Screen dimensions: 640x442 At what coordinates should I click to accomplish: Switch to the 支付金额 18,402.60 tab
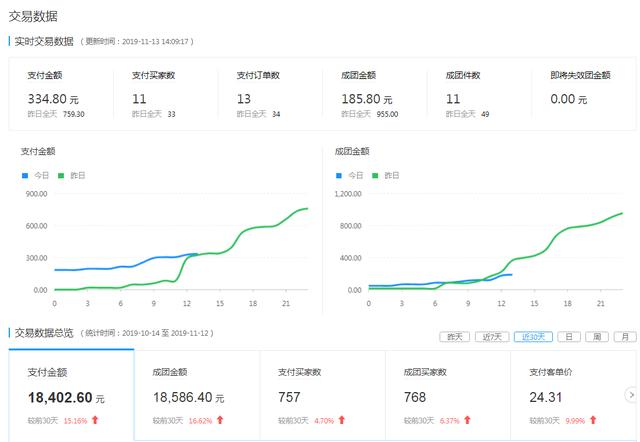pos(71,395)
